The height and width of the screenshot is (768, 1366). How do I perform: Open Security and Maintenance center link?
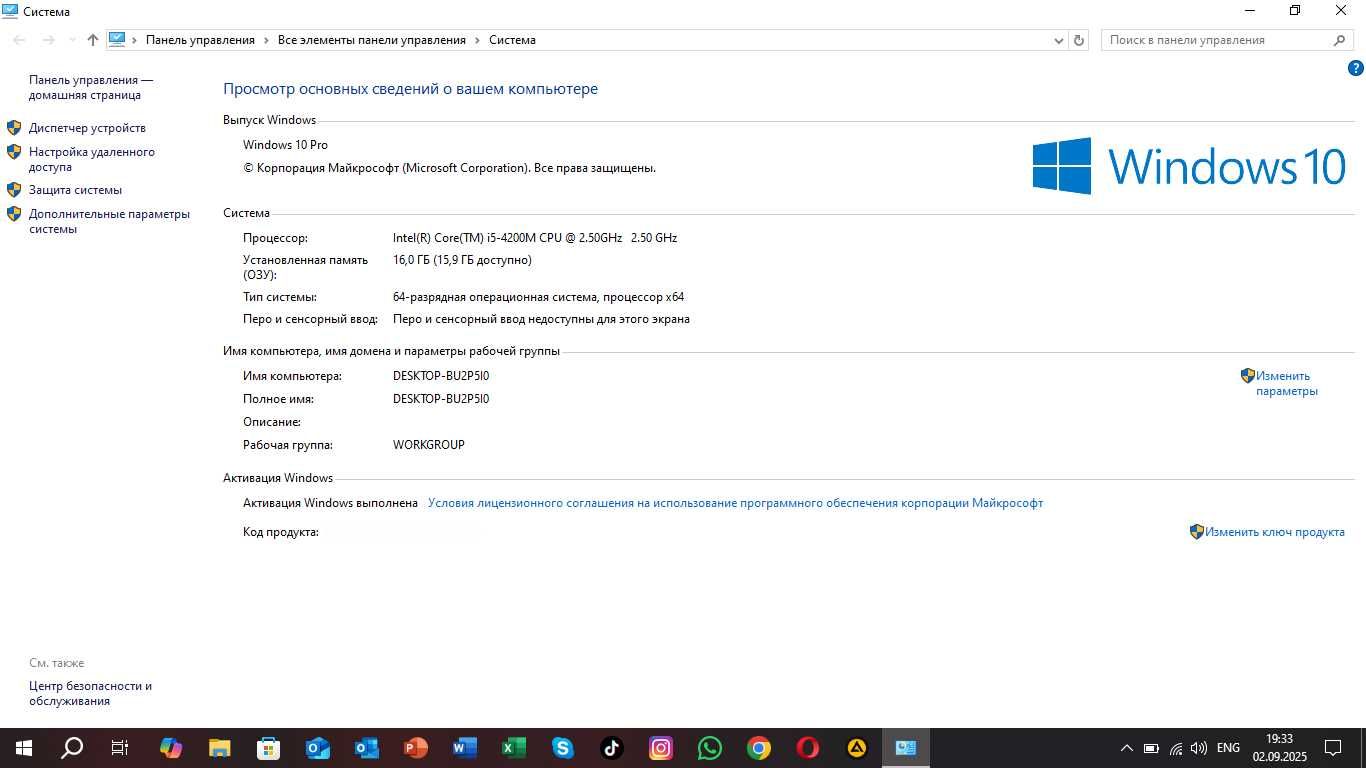[x=90, y=693]
